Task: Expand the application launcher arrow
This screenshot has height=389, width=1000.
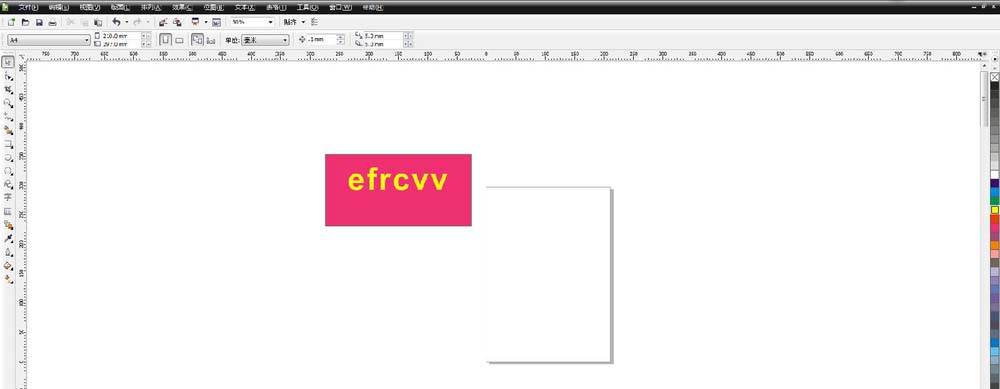Action: pyautogui.click(x=205, y=22)
